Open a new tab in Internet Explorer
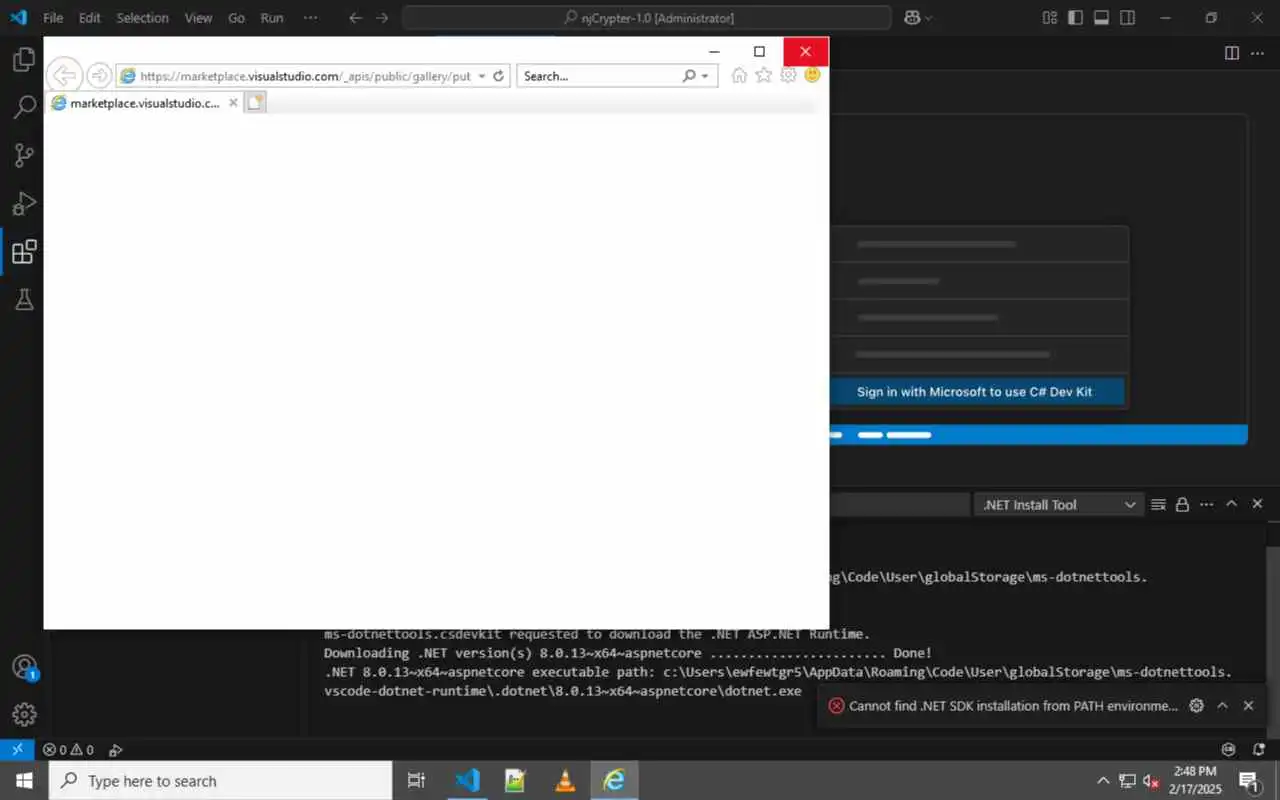Screen dimensions: 1280x800 pyautogui.click(x=255, y=102)
